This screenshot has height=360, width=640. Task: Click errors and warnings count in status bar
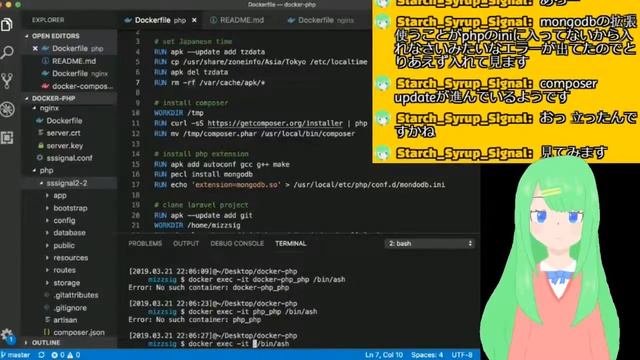(66, 355)
